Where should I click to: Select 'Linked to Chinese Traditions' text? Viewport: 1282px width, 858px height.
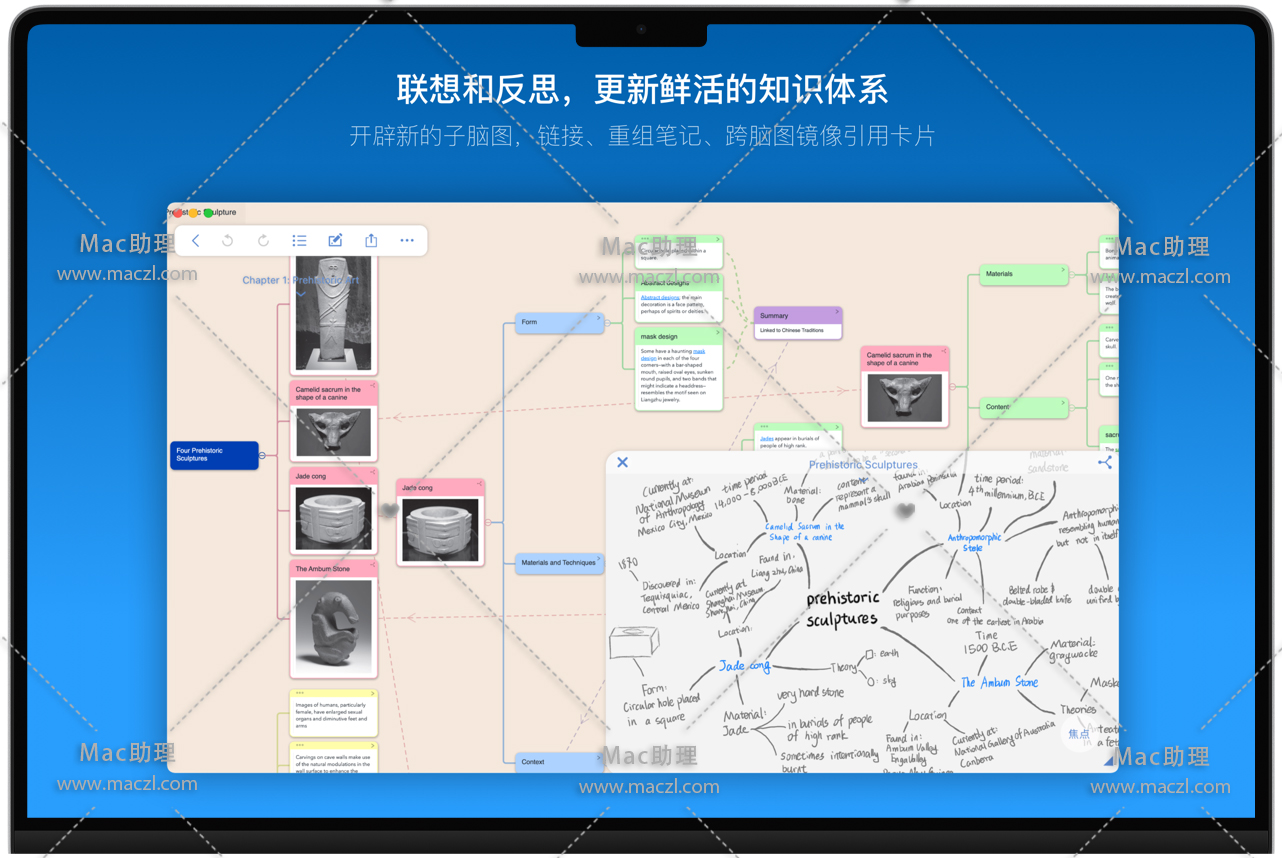[792, 331]
